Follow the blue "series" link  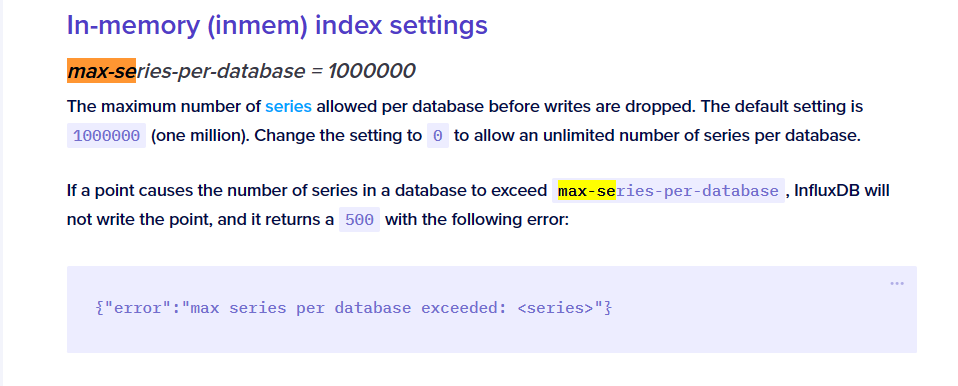pyautogui.click(x=288, y=106)
